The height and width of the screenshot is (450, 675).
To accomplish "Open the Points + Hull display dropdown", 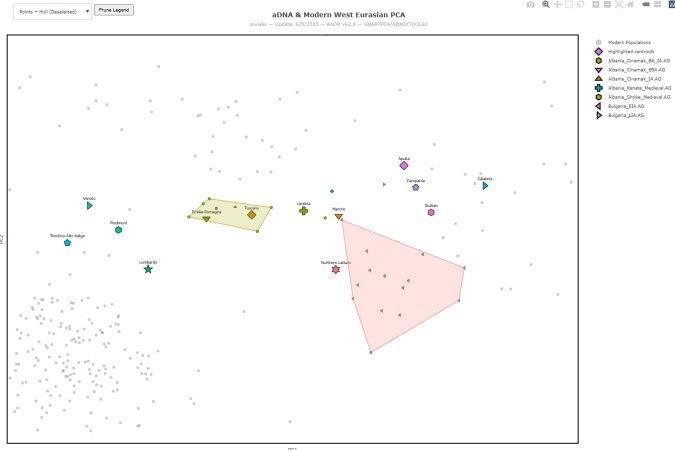I will (52, 12).
